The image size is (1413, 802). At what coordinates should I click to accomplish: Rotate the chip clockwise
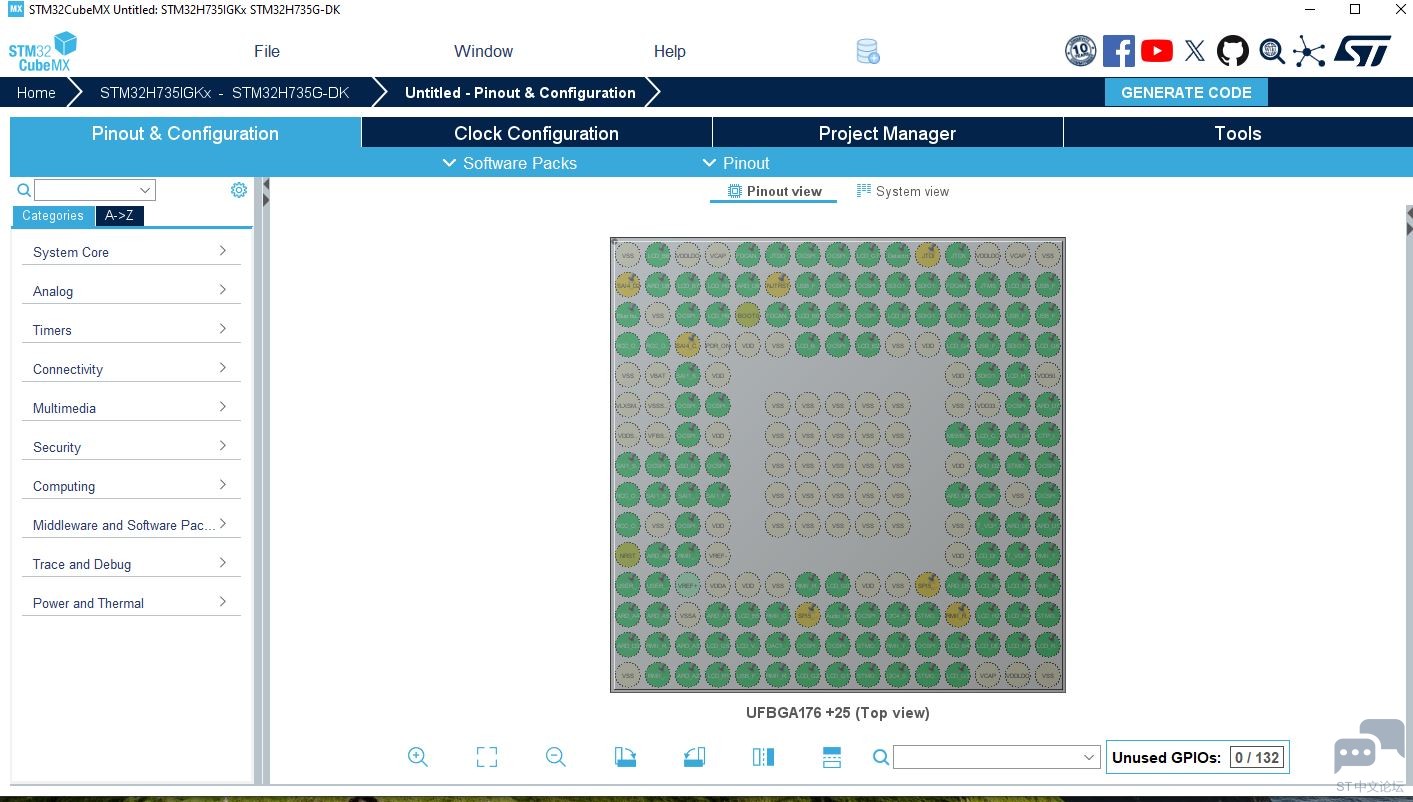point(625,757)
